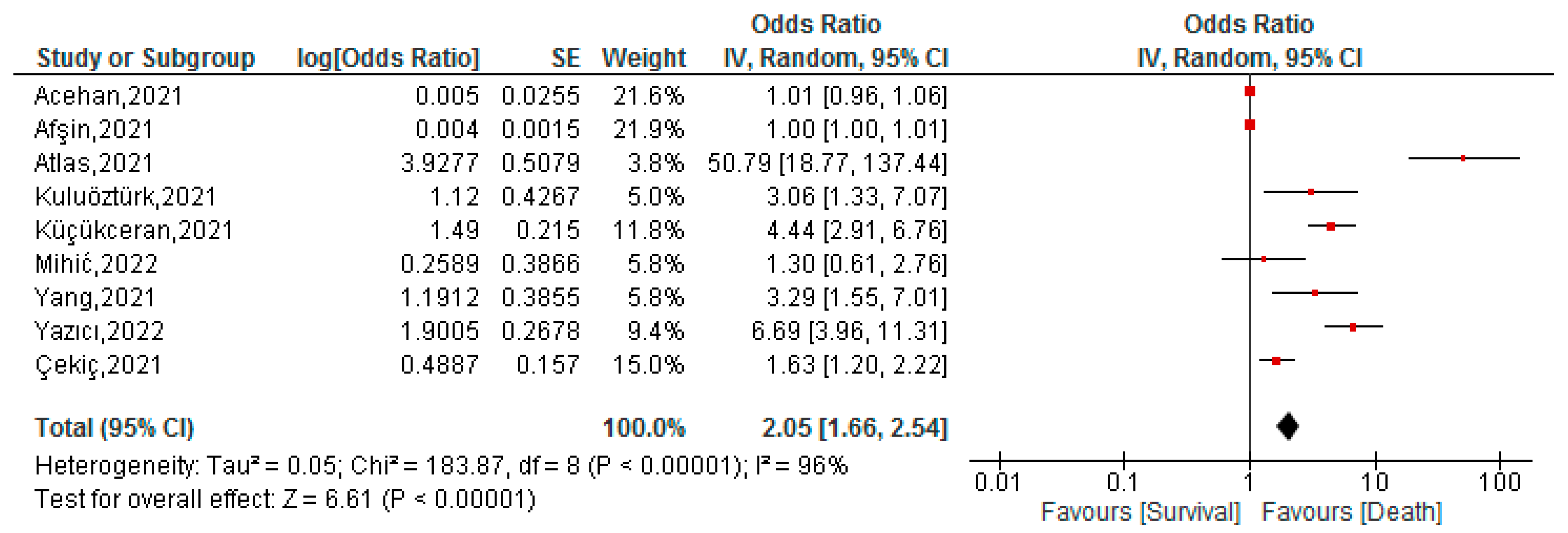The height and width of the screenshot is (533, 1568).
Task: Click the black diamond pooled estimate marker
Action: tap(1287, 426)
